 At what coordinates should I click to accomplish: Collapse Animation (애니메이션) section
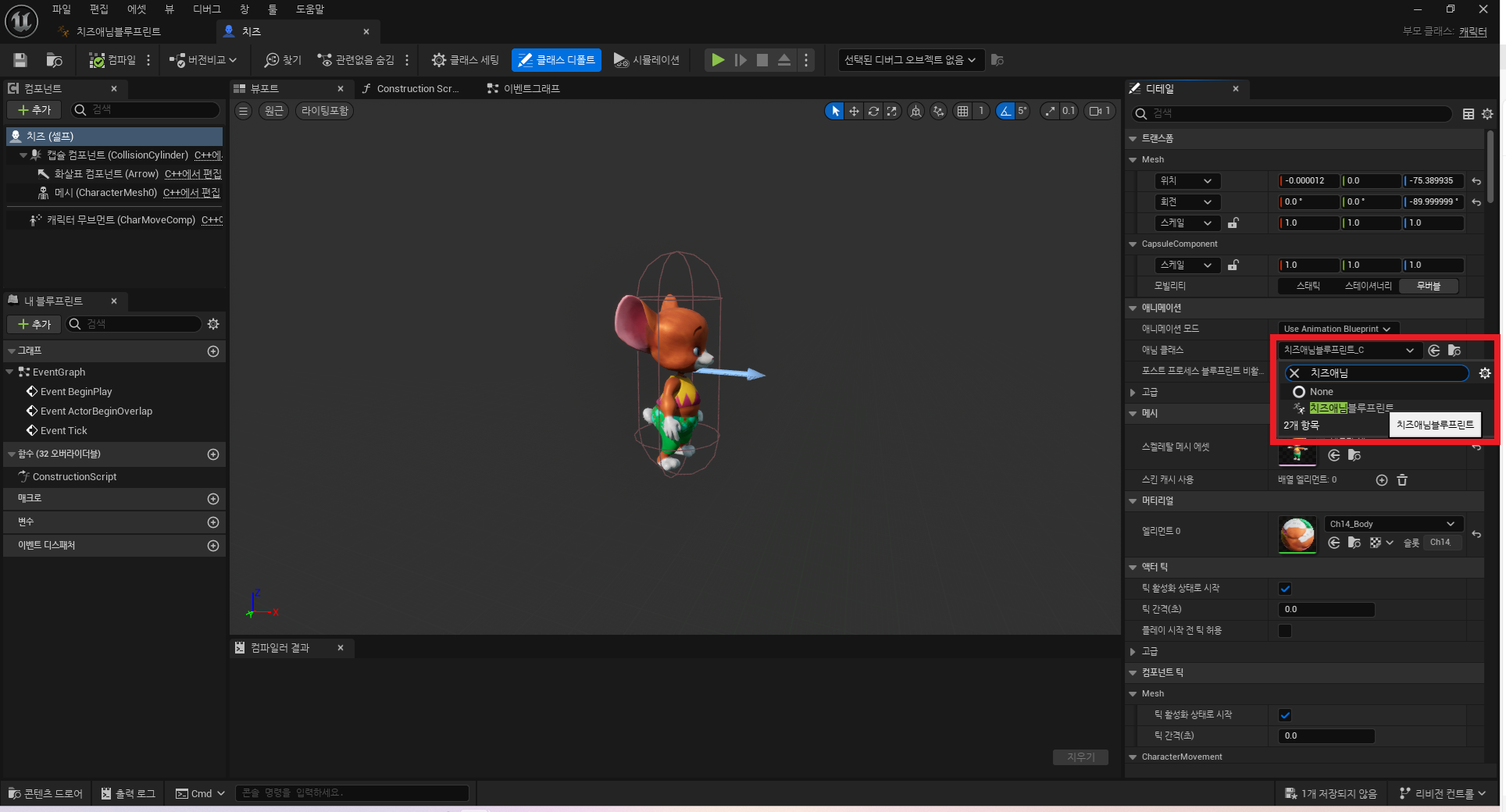tap(1133, 308)
